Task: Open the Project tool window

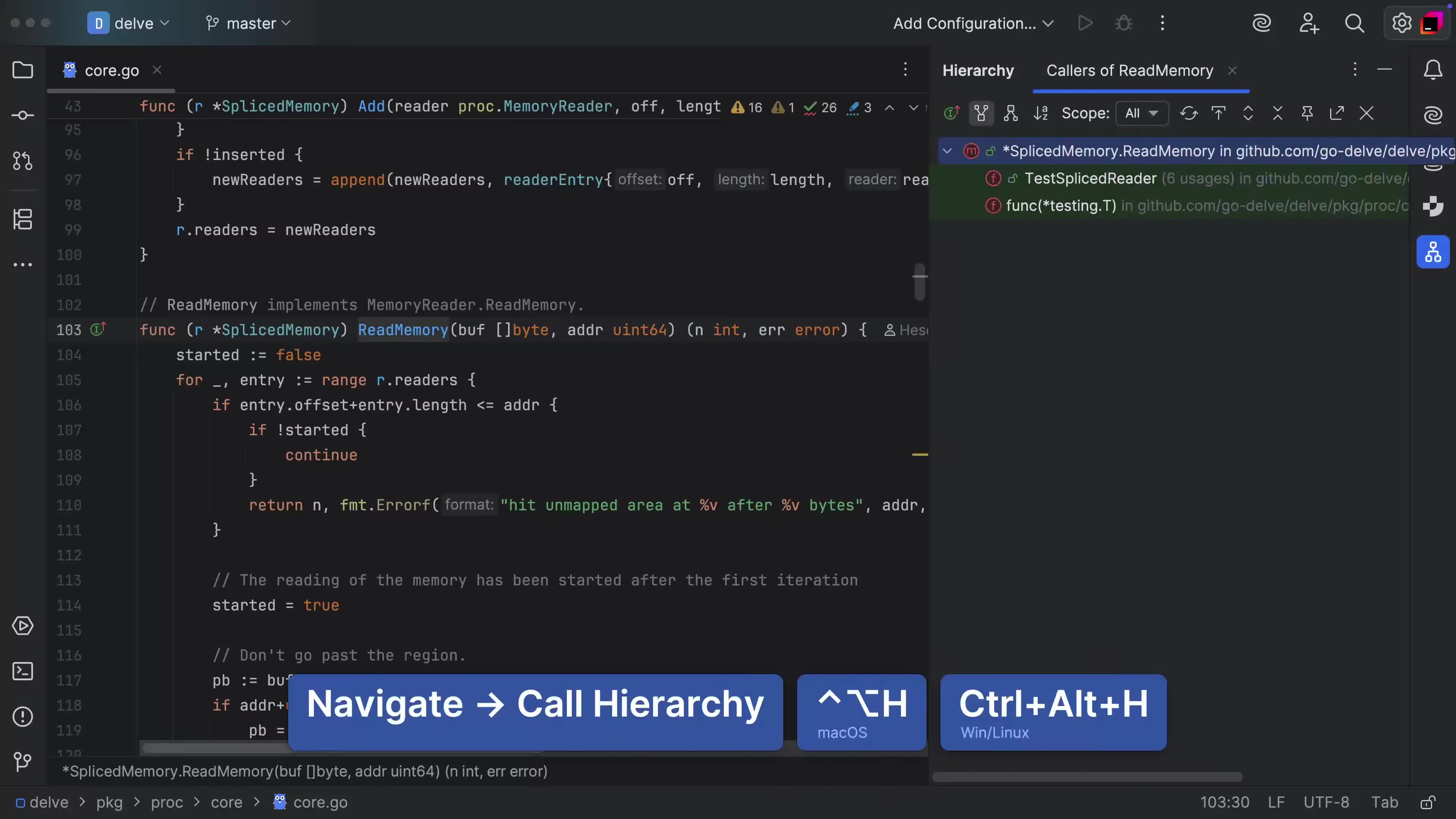Action: (23, 69)
